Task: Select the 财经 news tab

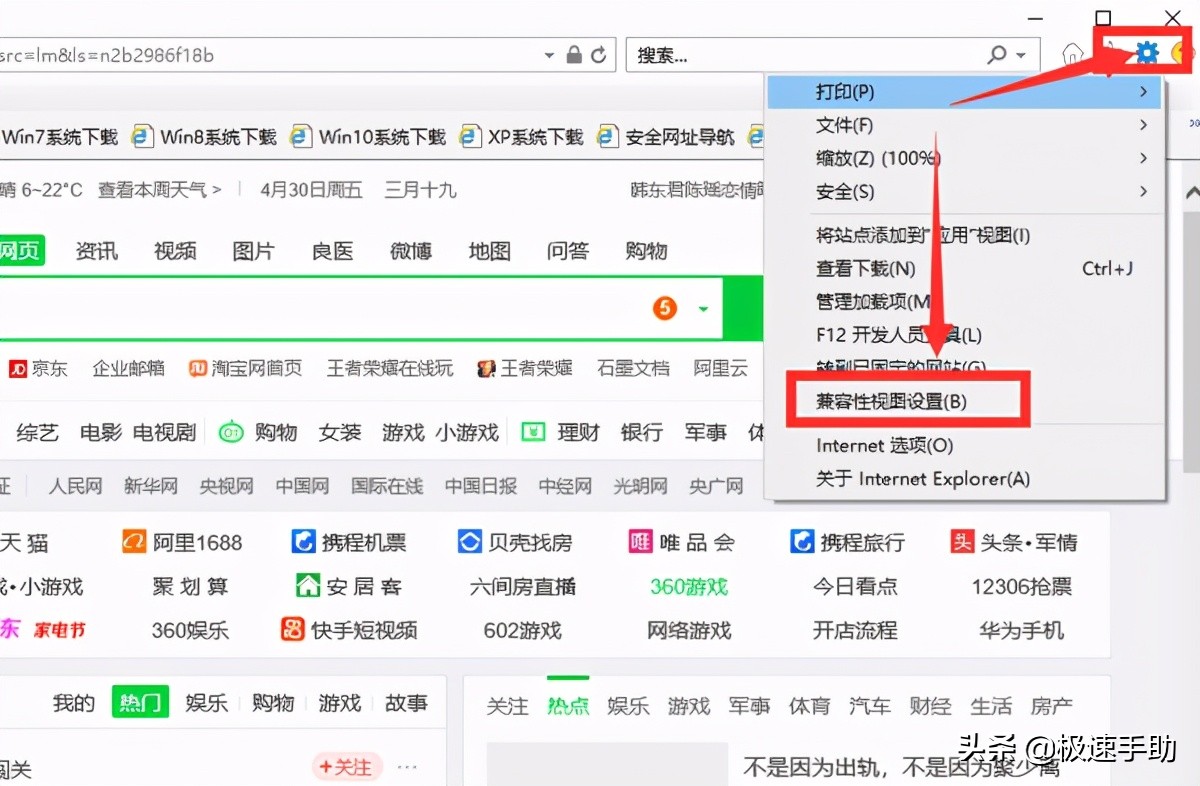Action: [930, 706]
